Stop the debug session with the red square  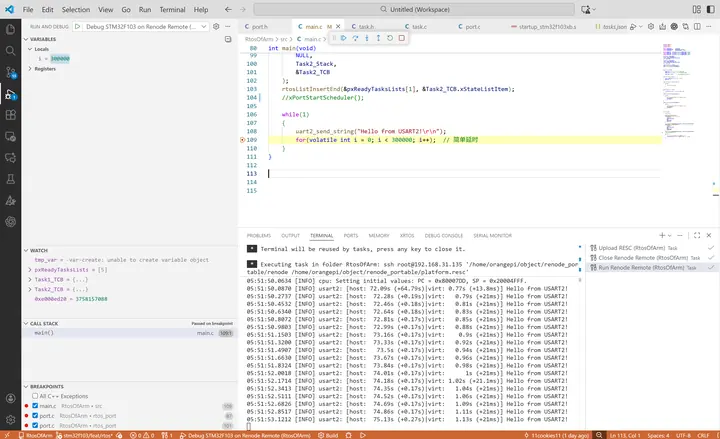401,38
